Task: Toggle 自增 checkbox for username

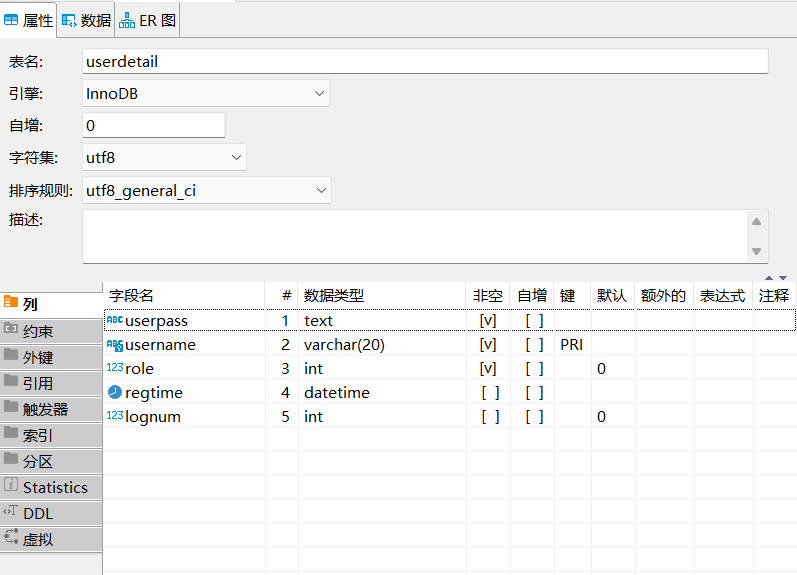Action: tap(535, 345)
